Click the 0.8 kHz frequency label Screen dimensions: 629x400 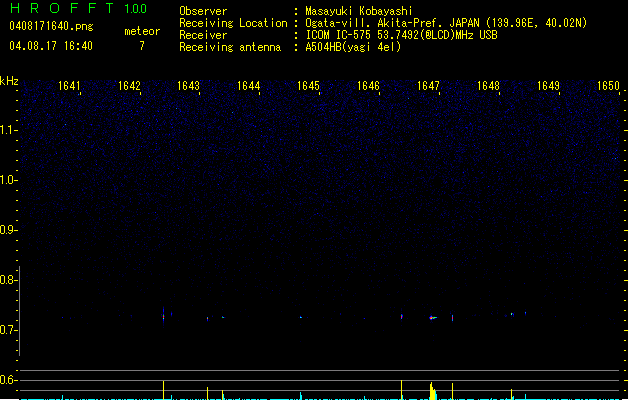pyautogui.click(x=8, y=280)
